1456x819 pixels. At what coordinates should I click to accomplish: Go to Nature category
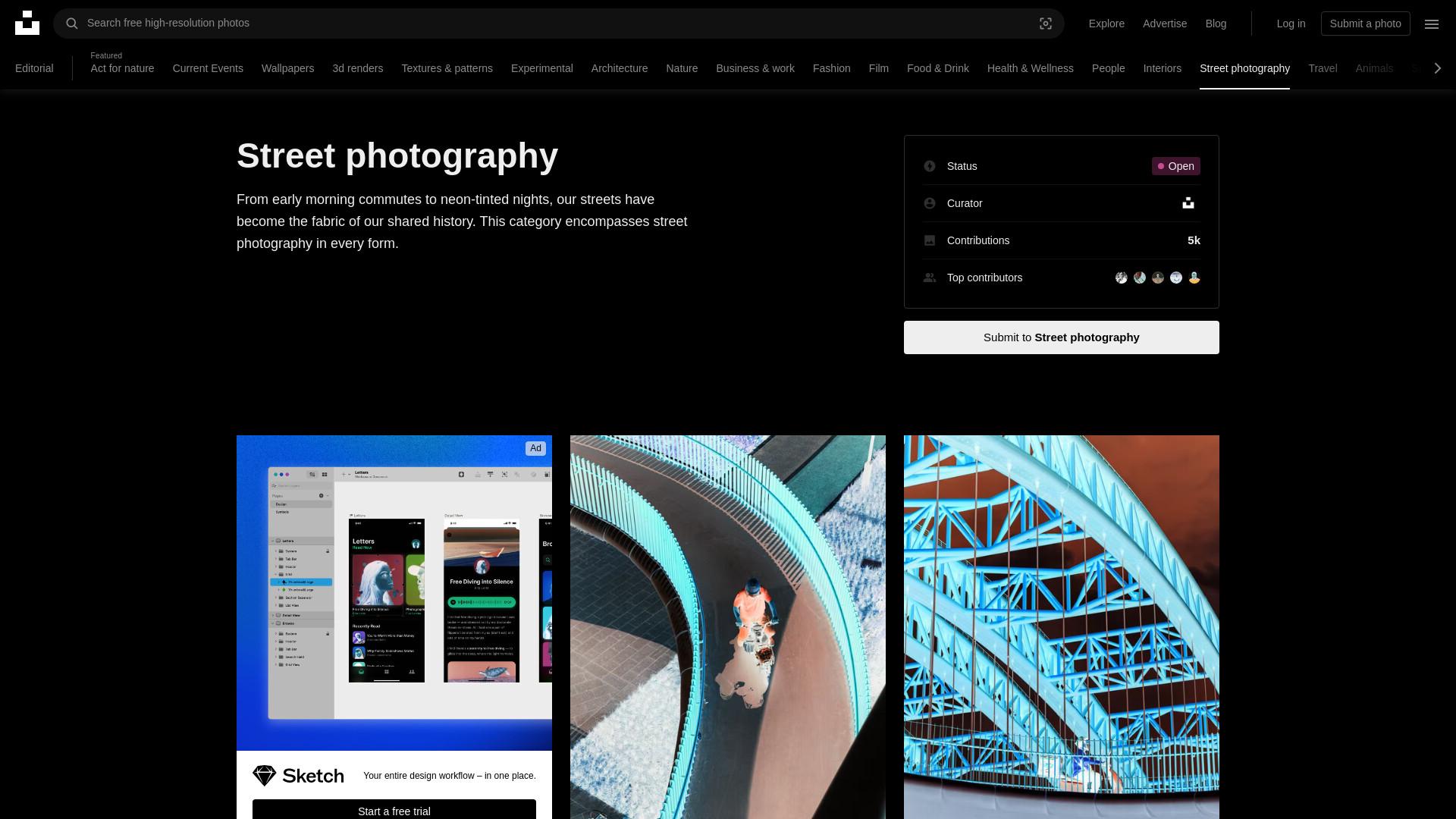pyautogui.click(x=682, y=68)
